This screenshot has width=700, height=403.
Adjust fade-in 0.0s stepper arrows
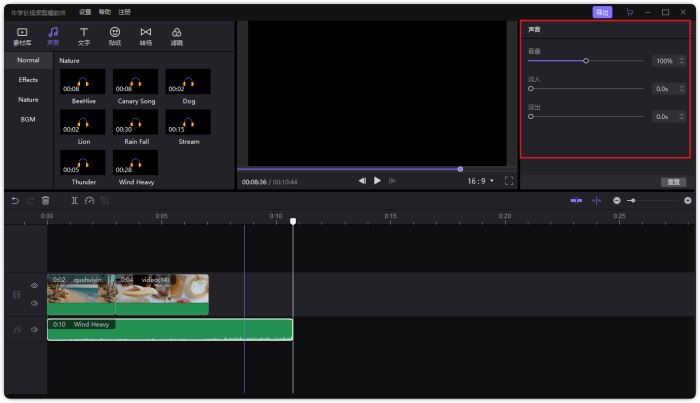[x=682, y=89]
